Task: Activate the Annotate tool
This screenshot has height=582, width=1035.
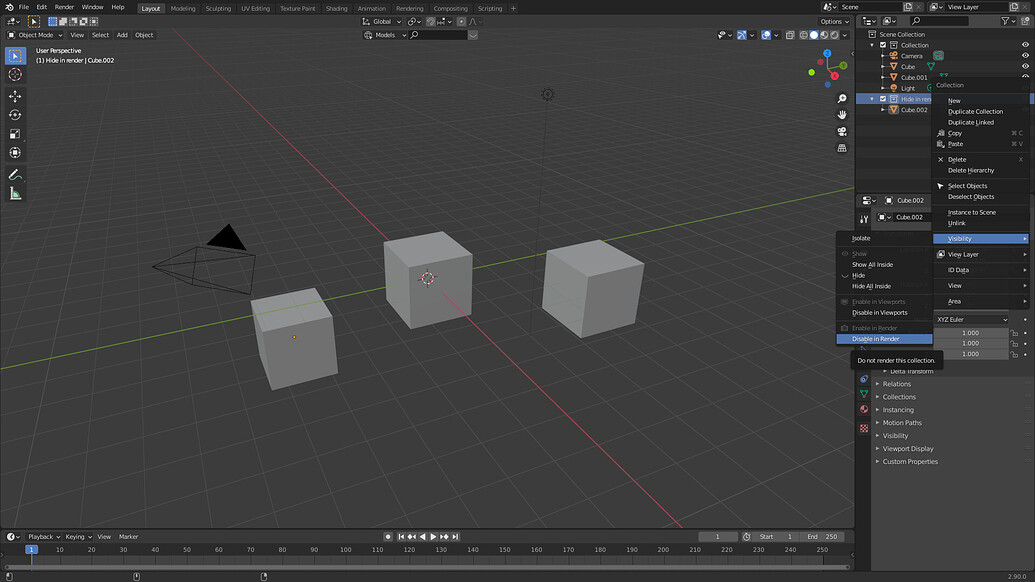Action: tap(14, 175)
